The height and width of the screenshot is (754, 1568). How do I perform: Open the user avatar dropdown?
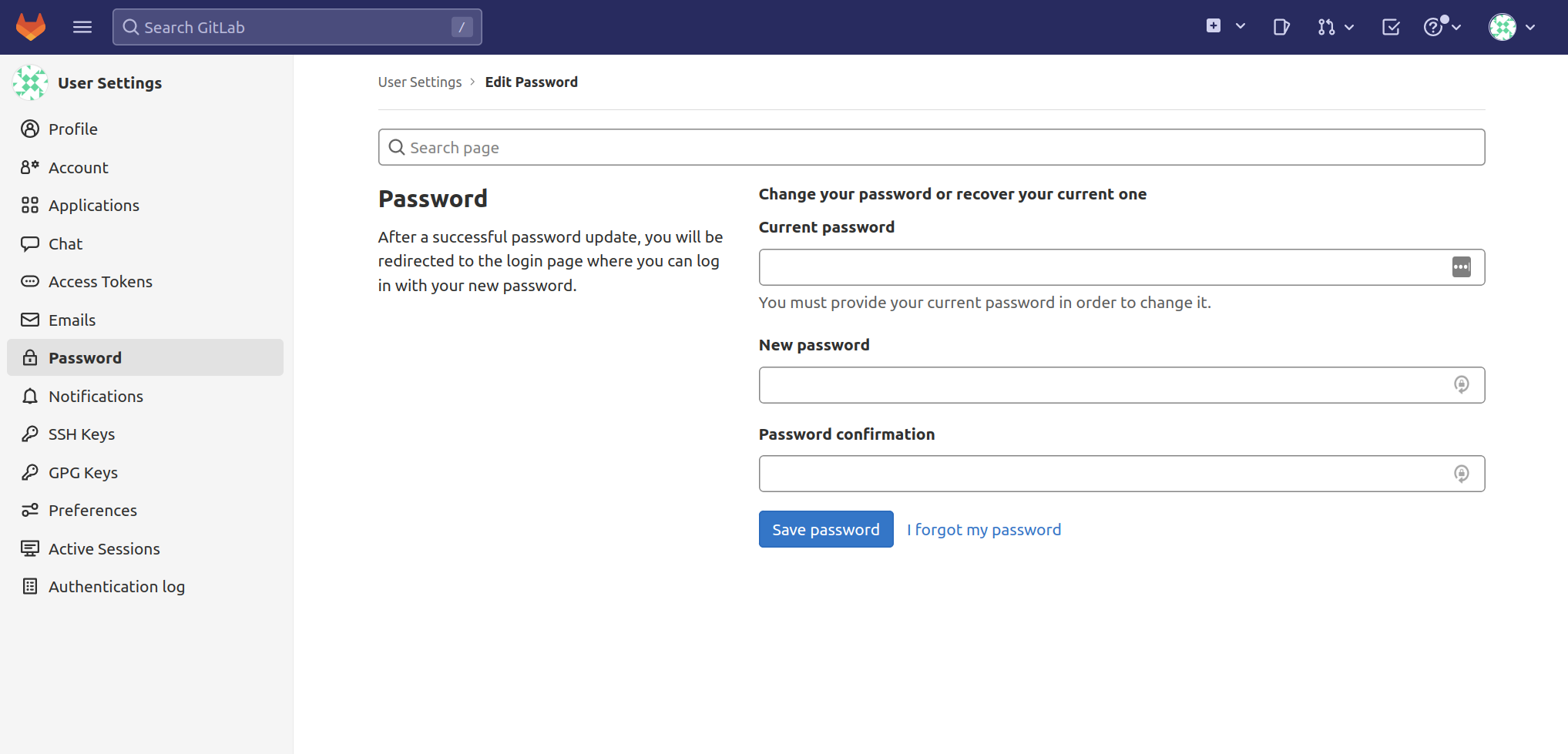(1512, 27)
